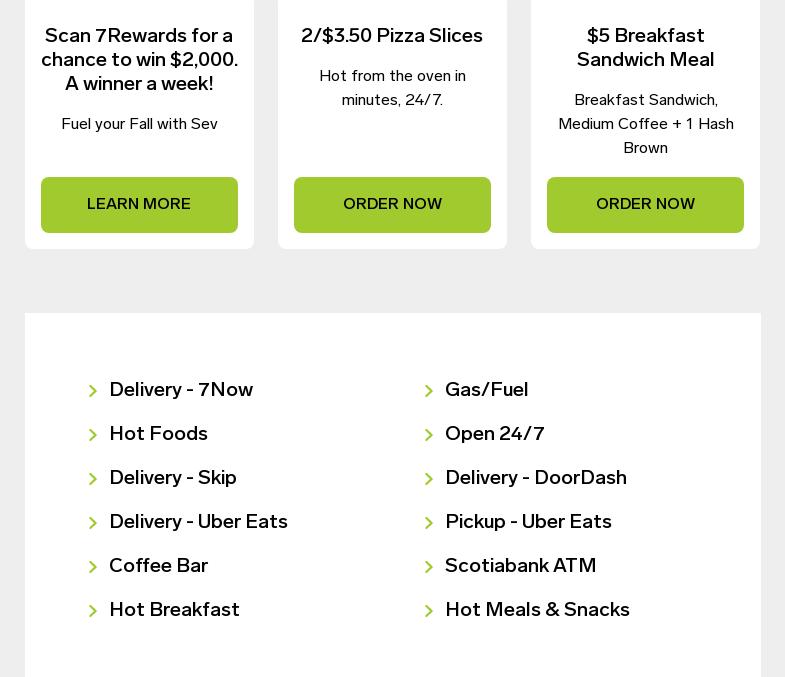Click the Hot Meals & Snacks text
Viewport: 785px width, 677px height.
(537, 610)
